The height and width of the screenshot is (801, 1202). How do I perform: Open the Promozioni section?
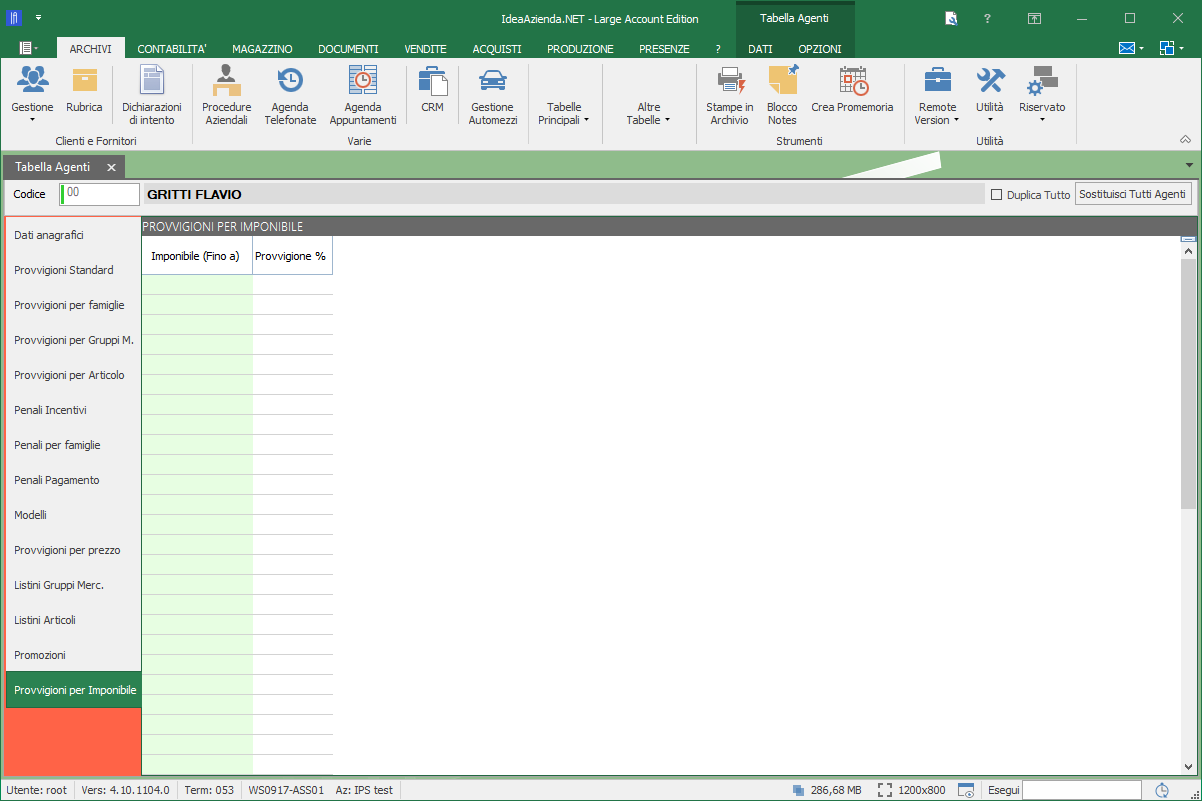tap(73, 655)
